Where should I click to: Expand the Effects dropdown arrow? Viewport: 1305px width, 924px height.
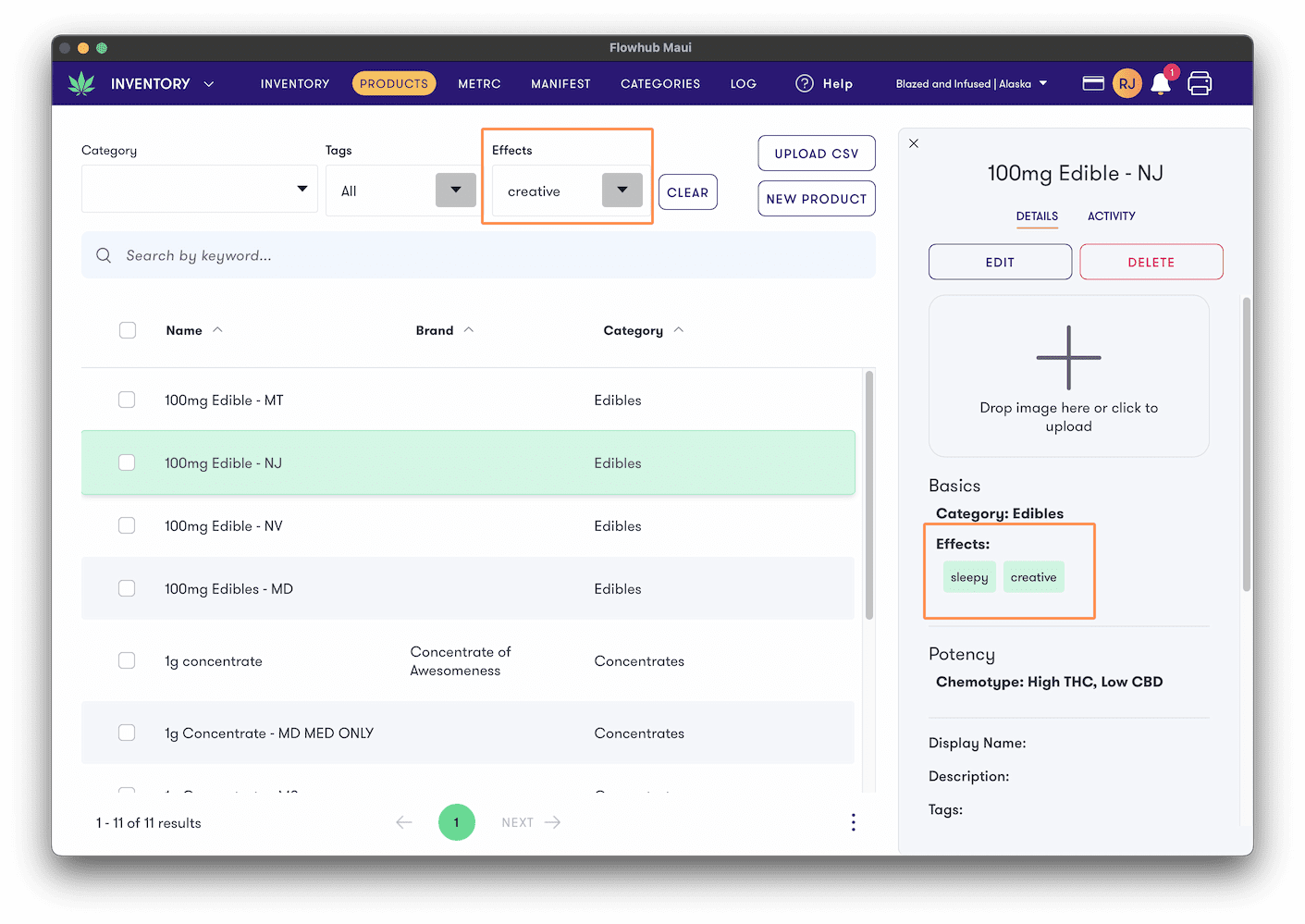(622, 190)
